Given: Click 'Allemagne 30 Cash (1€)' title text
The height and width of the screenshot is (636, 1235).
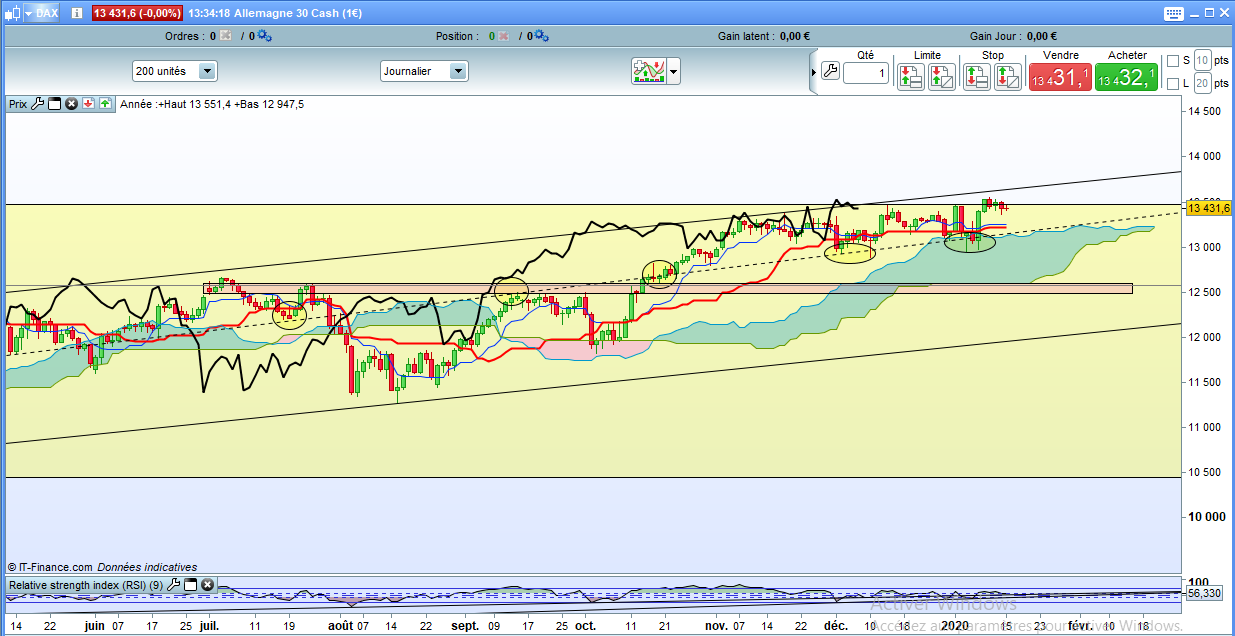Looking at the screenshot, I should tap(298, 14).
